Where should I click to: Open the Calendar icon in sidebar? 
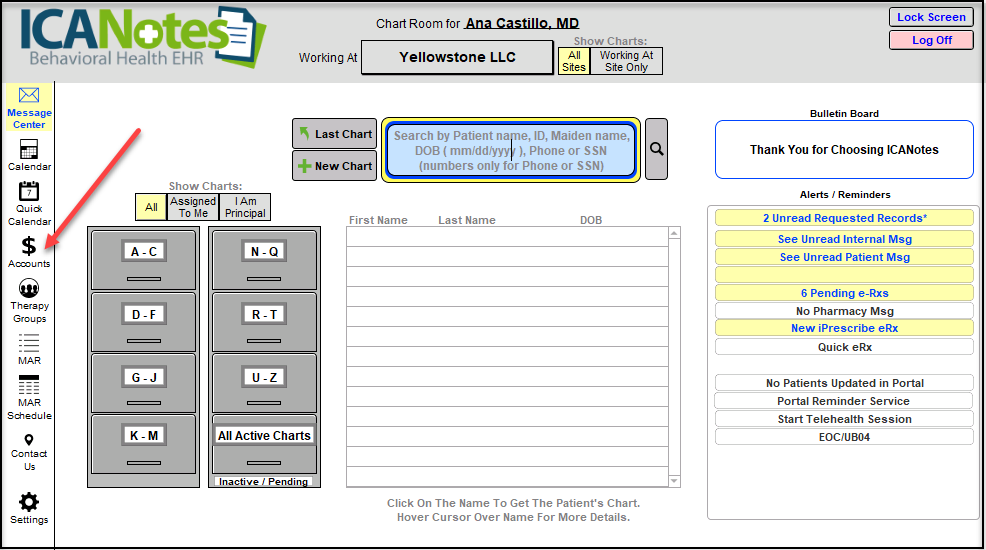coord(29,150)
